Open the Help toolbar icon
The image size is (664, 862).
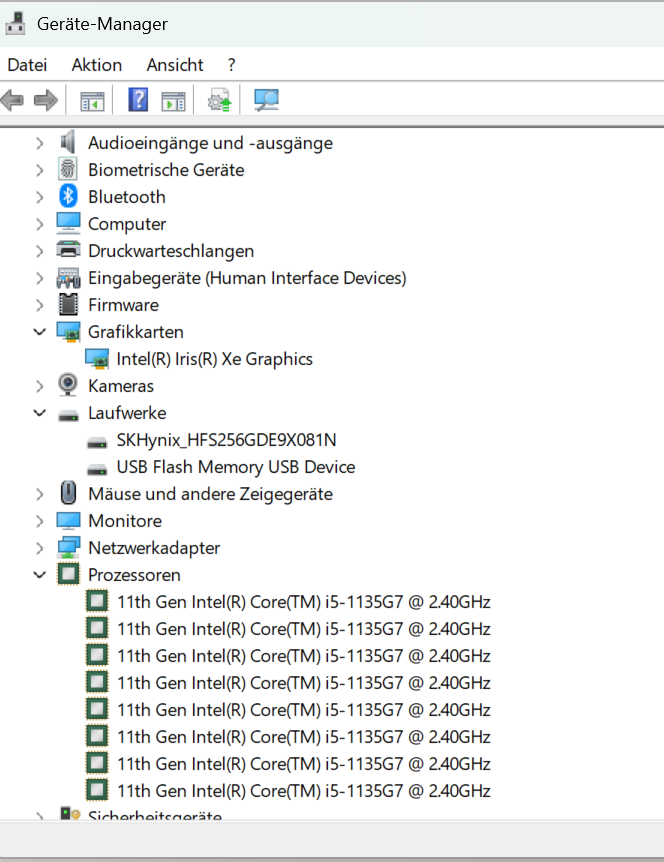pos(138,100)
